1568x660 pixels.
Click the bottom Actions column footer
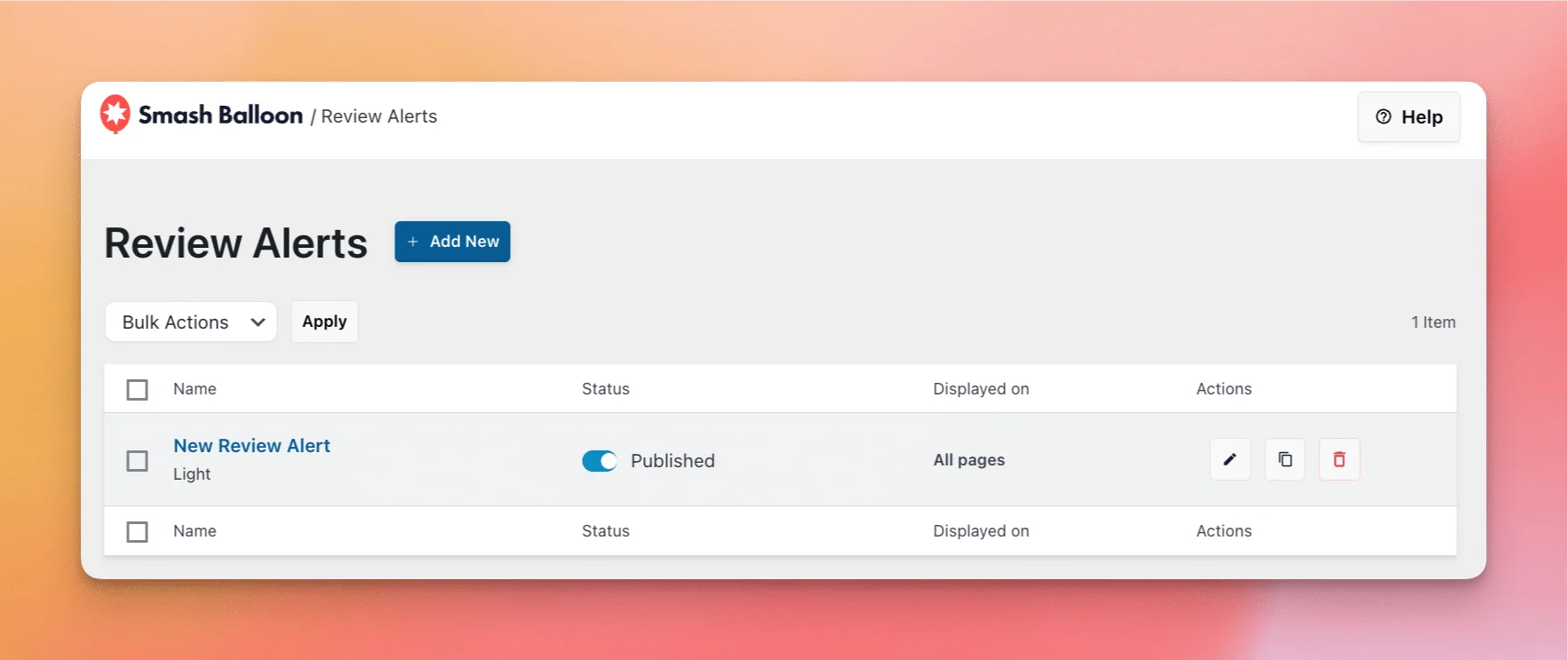(x=1223, y=531)
